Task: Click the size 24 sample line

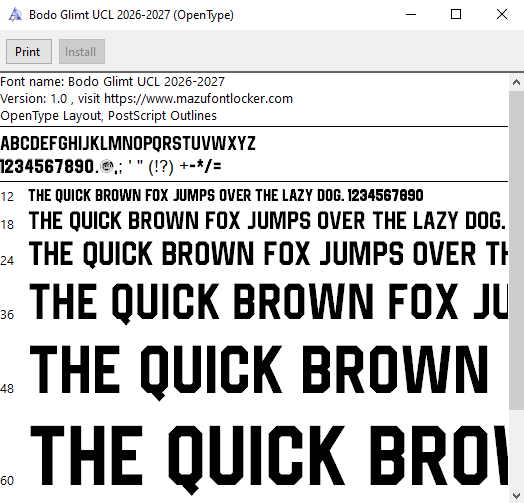Action: 268,254
